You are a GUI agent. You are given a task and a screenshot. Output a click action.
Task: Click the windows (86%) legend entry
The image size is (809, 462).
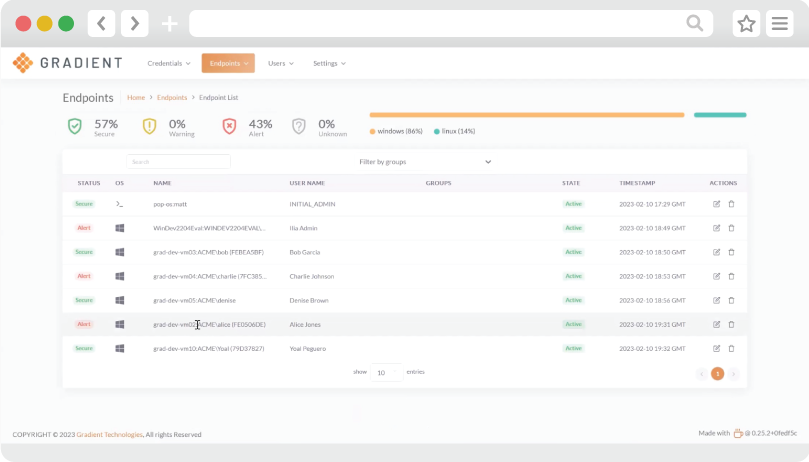point(396,131)
